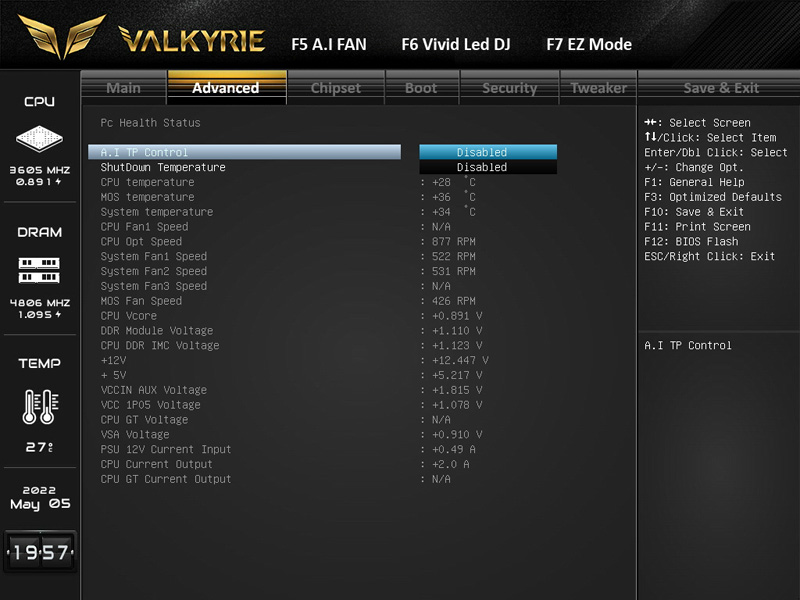
Task: Go to the Security tab
Action: coord(510,88)
